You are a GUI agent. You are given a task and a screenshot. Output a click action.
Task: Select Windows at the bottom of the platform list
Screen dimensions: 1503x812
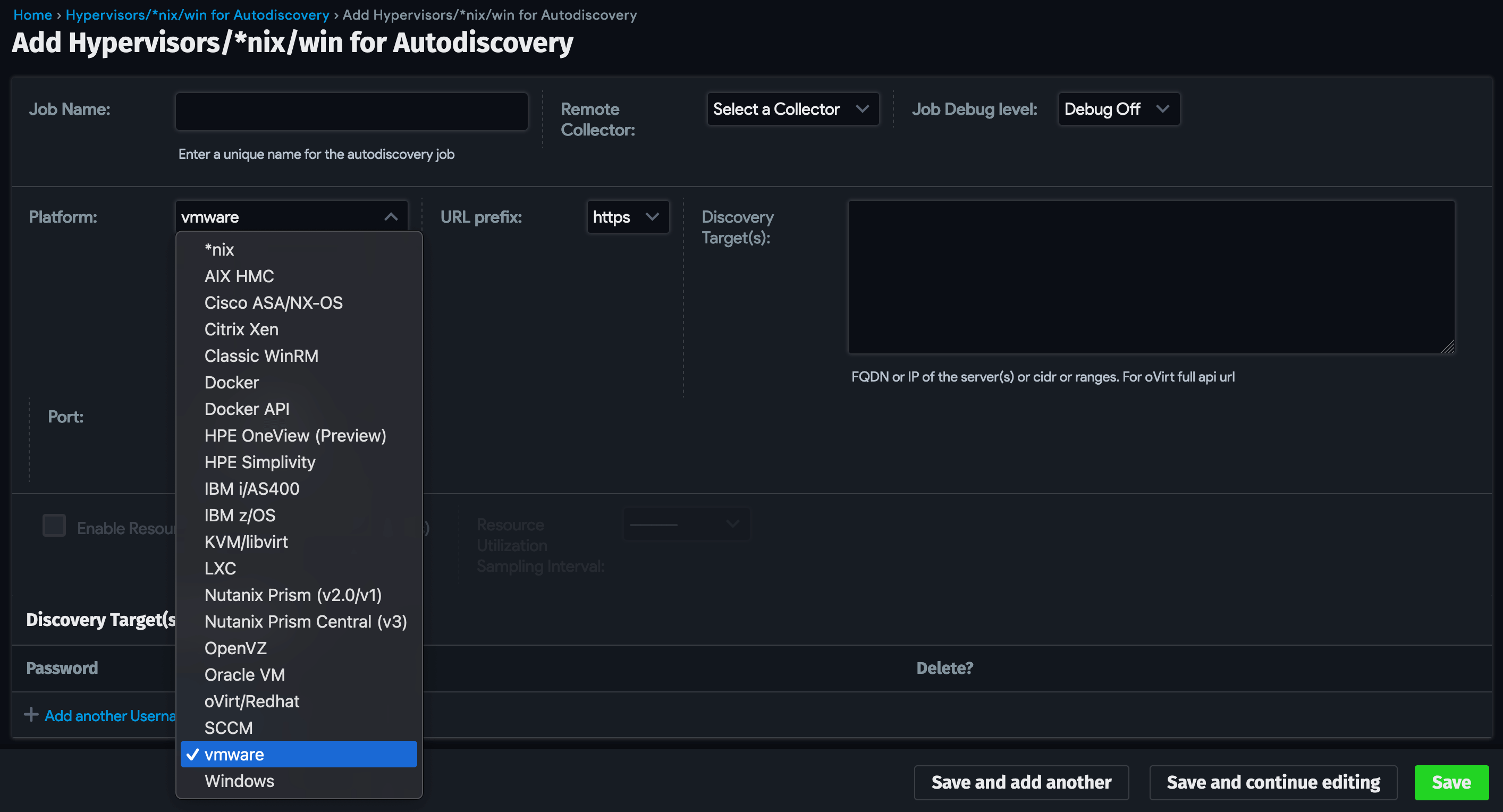point(239,781)
